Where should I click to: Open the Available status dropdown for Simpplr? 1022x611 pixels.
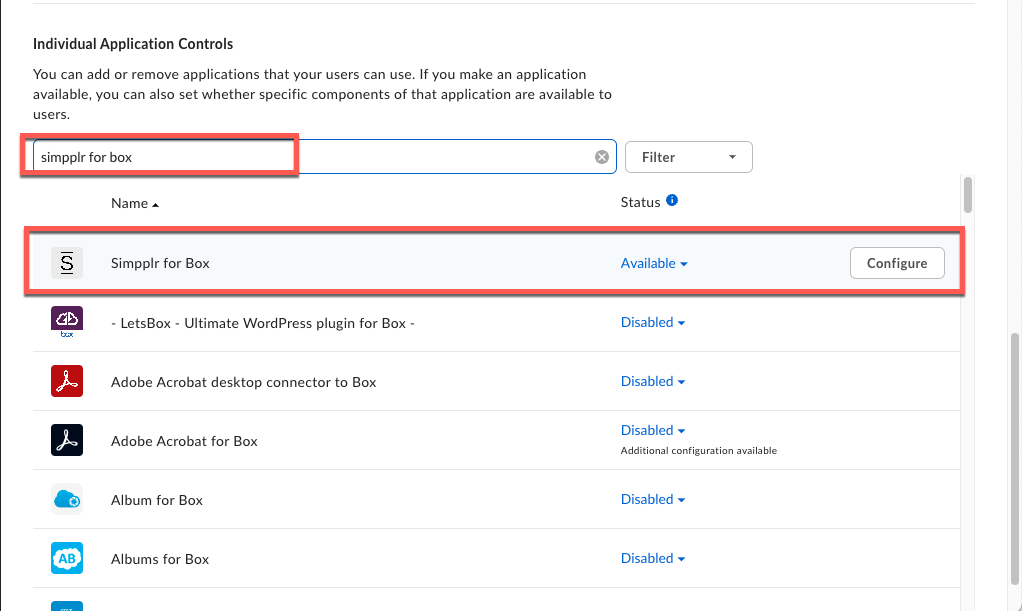click(654, 264)
